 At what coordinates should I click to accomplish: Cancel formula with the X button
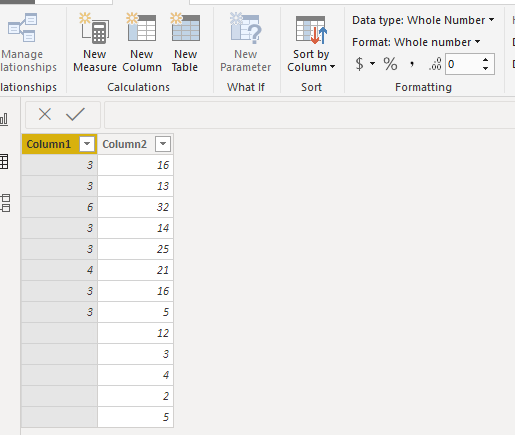45,114
